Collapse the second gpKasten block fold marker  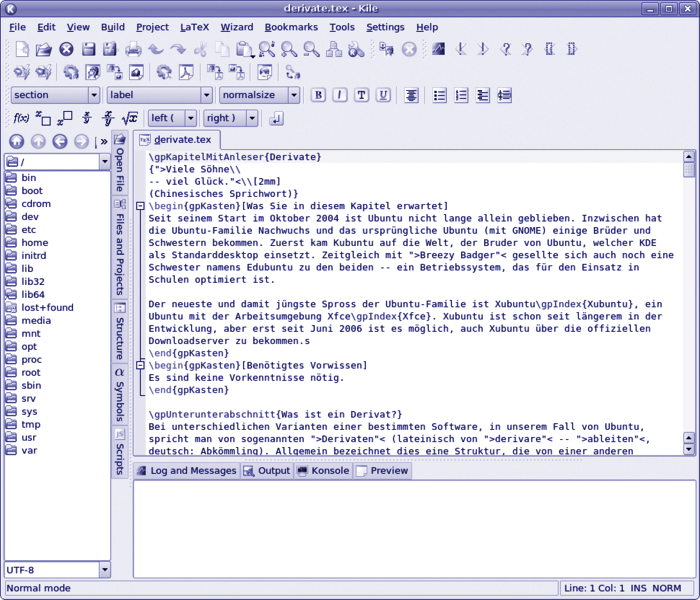point(141,365)
